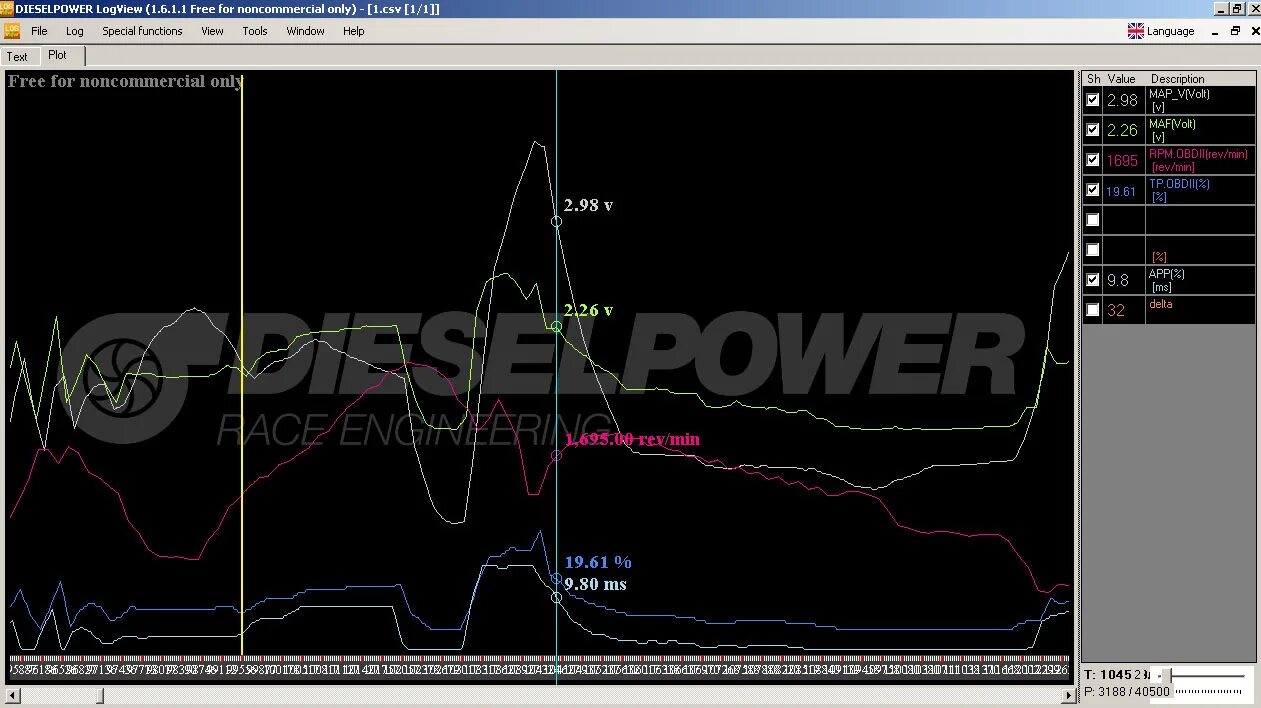Switch to the Text tab
This screenshot has height=708, width=1261.
18,57
